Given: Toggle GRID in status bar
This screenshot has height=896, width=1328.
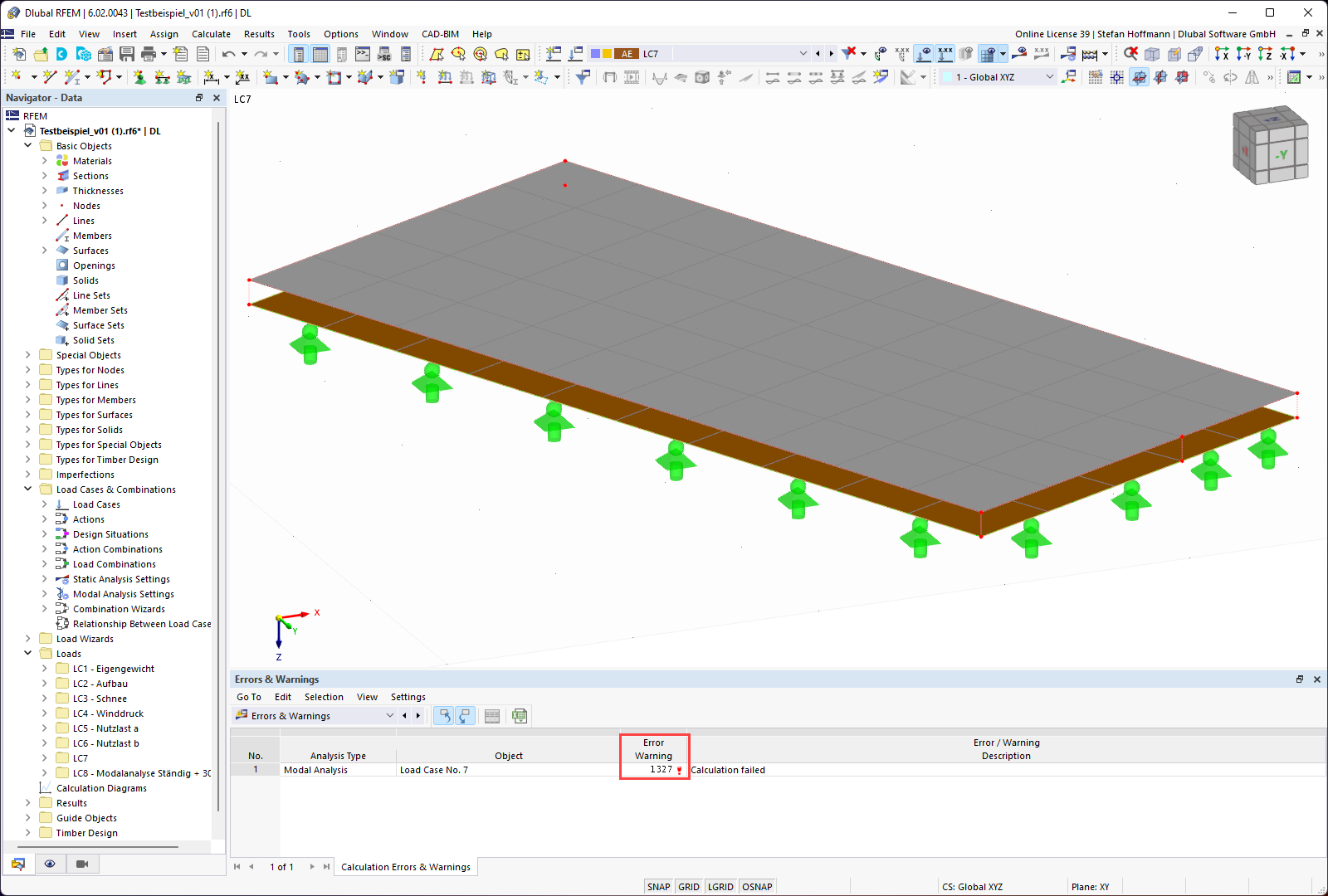Looking at the screenshot, I should (x=689, y=887).
